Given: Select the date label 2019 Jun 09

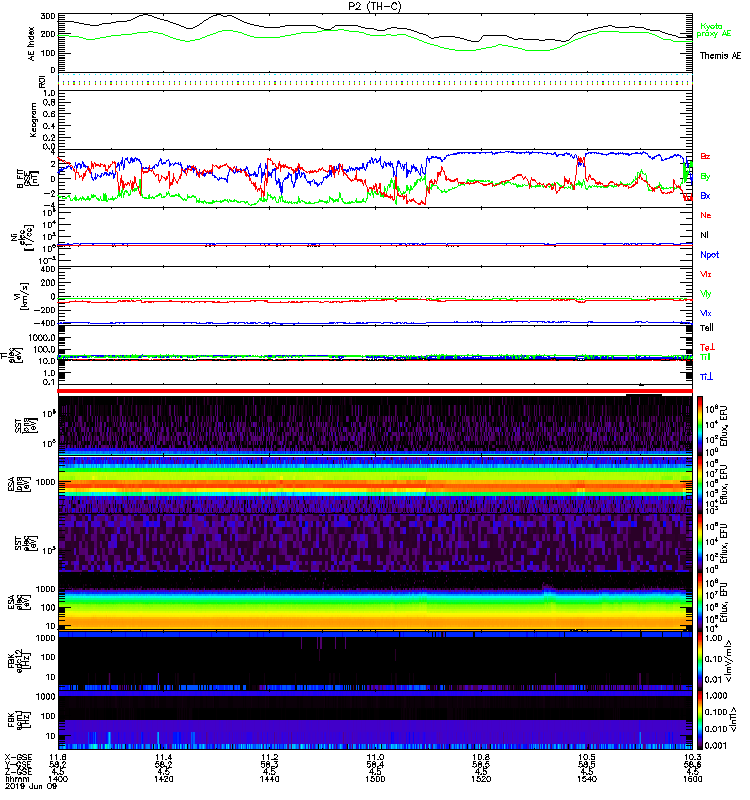Looking at the screenshot, I should [31, 786].
